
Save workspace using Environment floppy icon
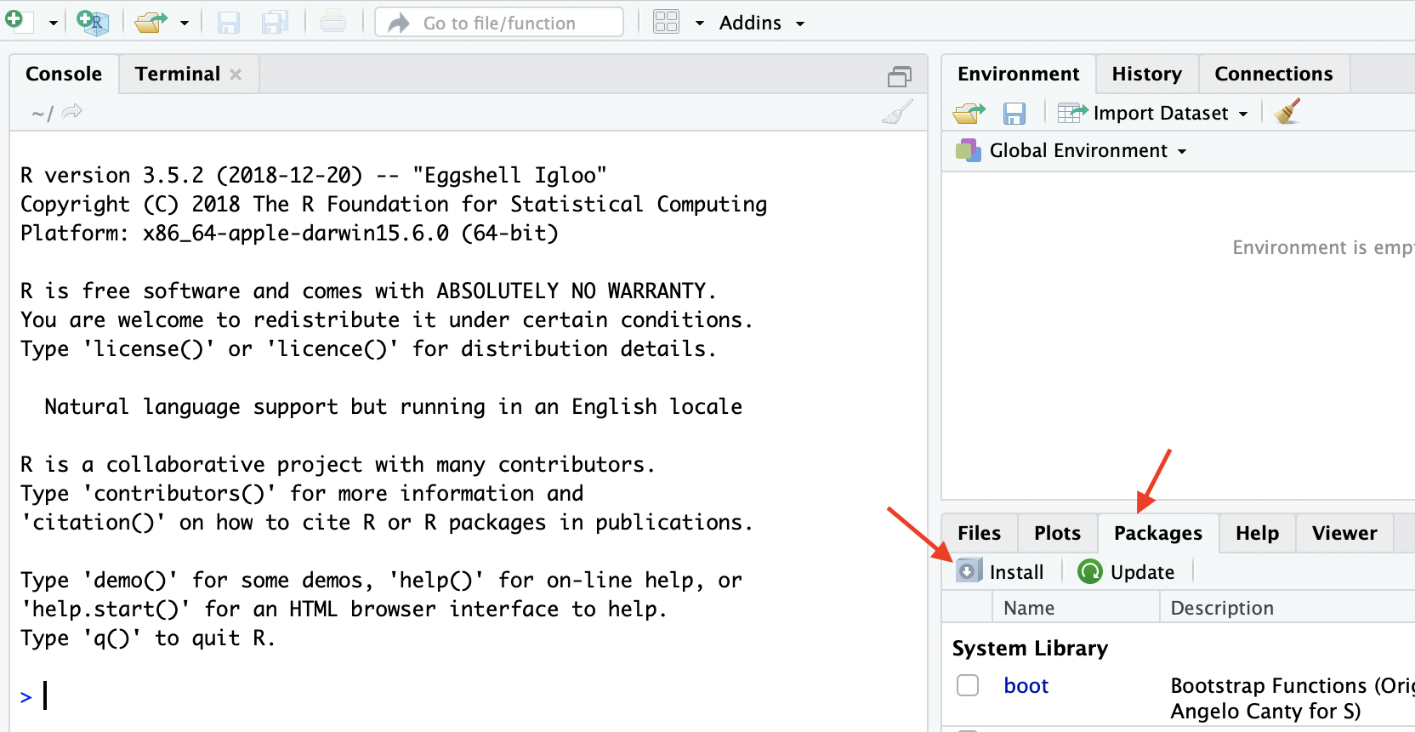tap(1014, 113)
